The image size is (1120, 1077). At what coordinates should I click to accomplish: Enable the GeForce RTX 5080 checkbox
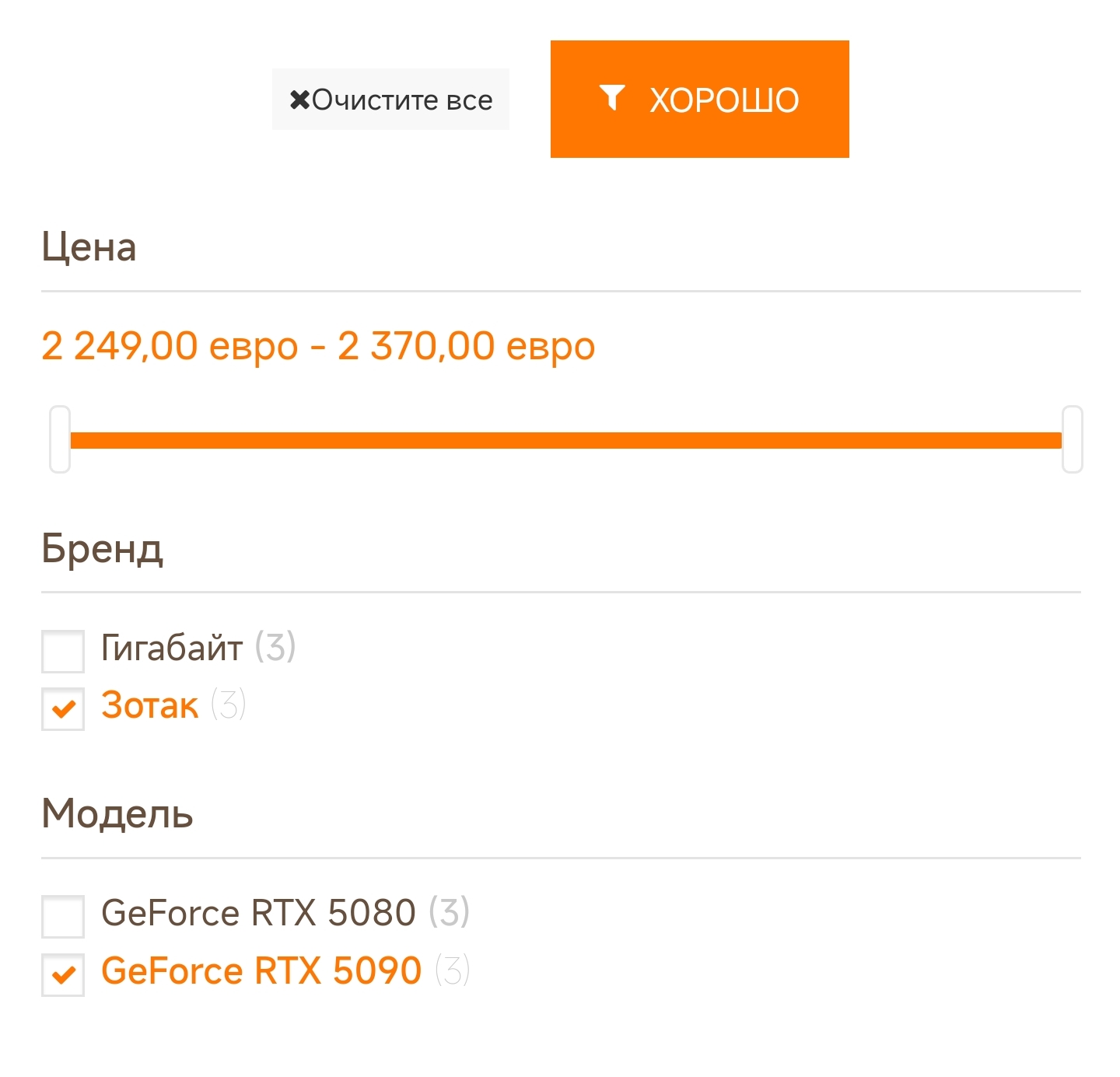[63, 917]
